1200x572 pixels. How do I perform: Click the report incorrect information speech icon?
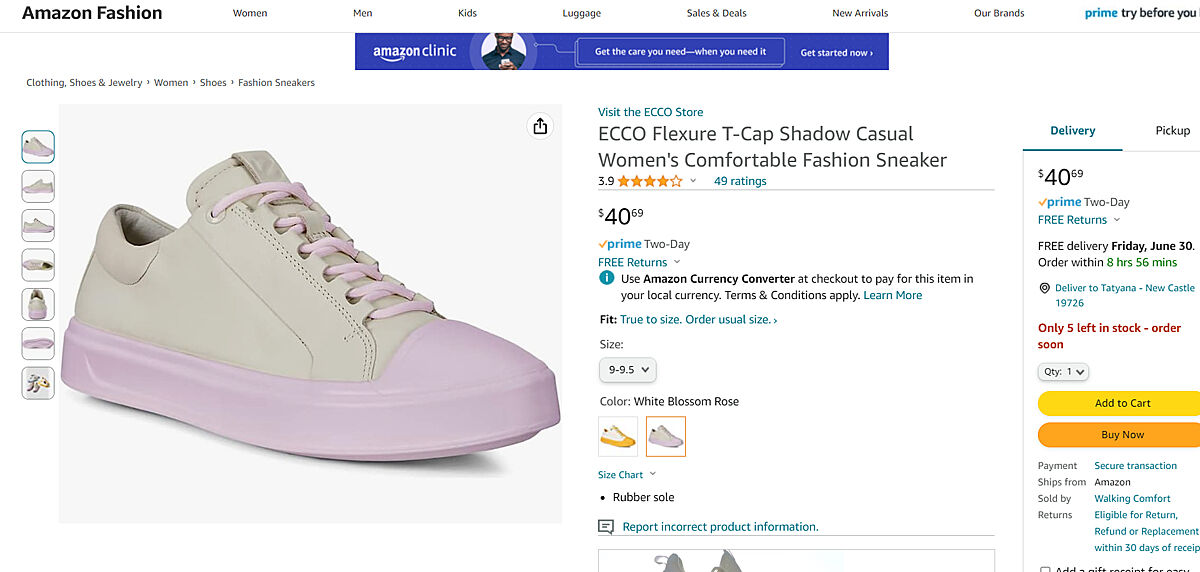point(605,527)
